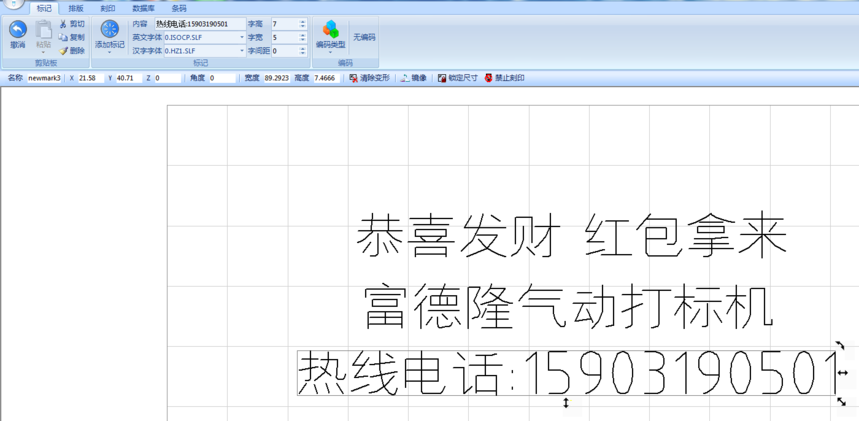Viewport: 859px width, 421px height.
Task: Open the round application menu button
Action: point(14,4)
